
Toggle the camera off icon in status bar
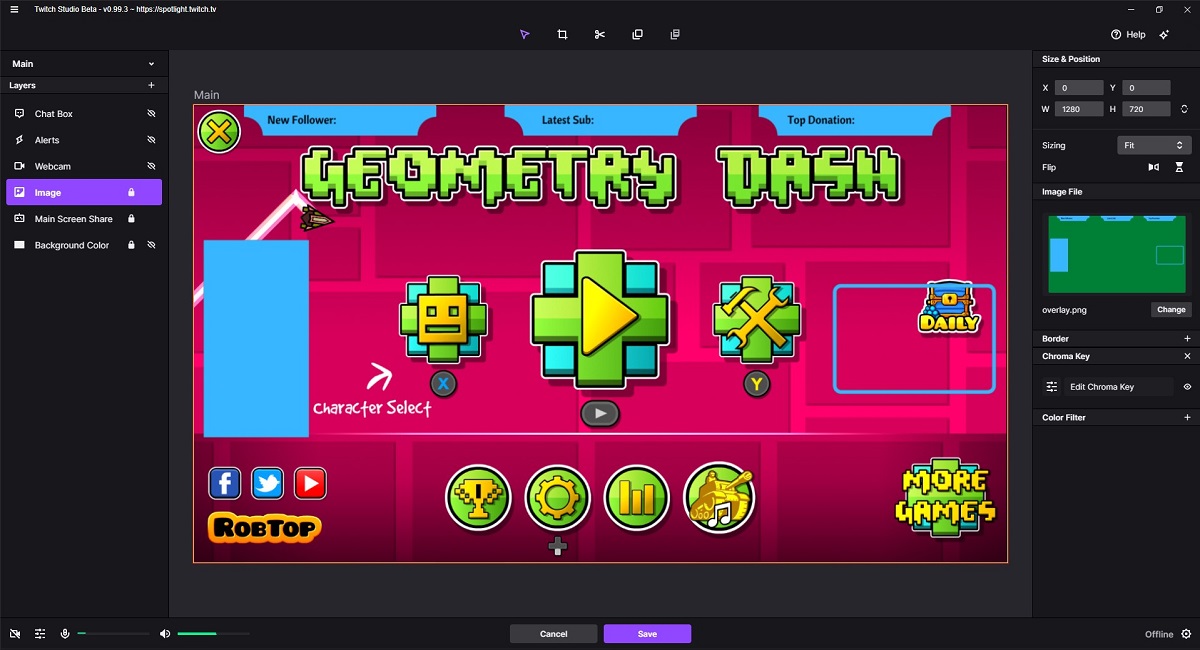point(15,634)
